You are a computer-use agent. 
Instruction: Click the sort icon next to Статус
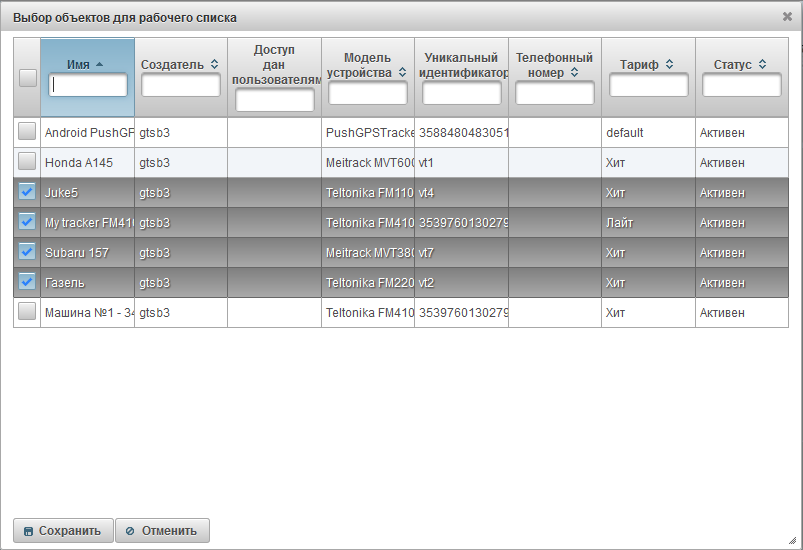tap(762, 64)
